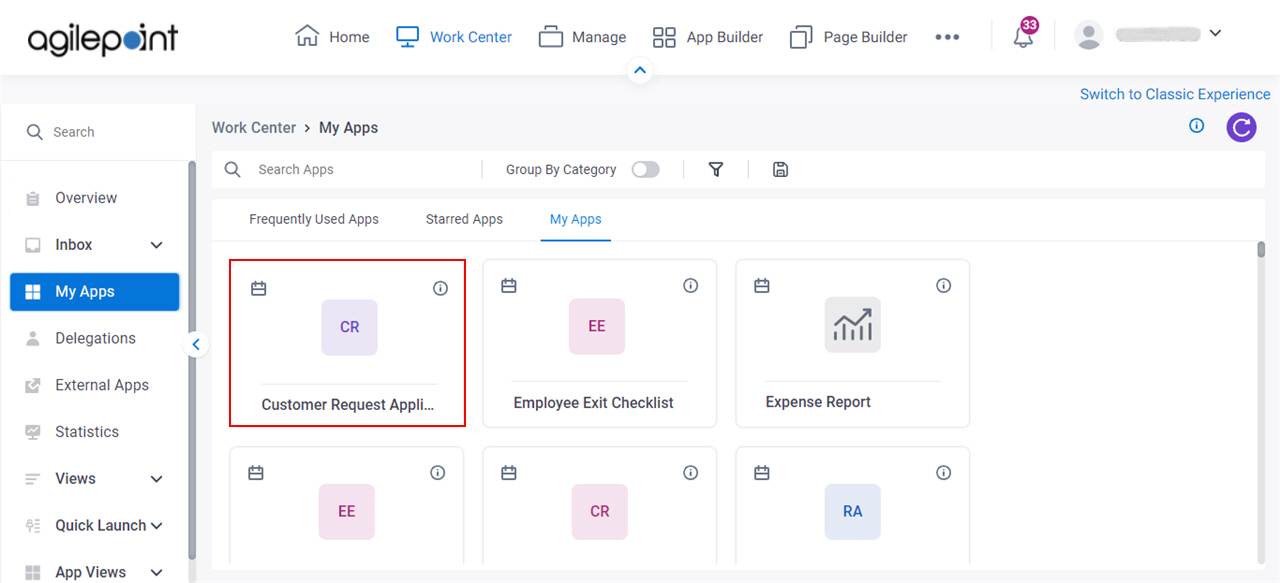Viewport: 1280px width, 583px height.
Task: Collapse the sidebar with the left chevron
Action: 196,345
